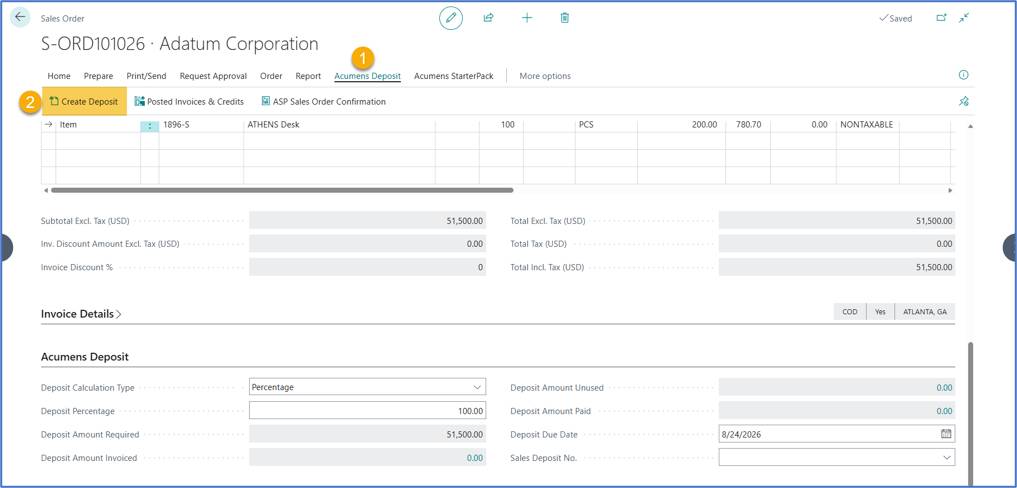Click the Acumens Deposit section heading
This screenshot has width=1017, height=488.
pyautogui.click(x=84, y=357)
